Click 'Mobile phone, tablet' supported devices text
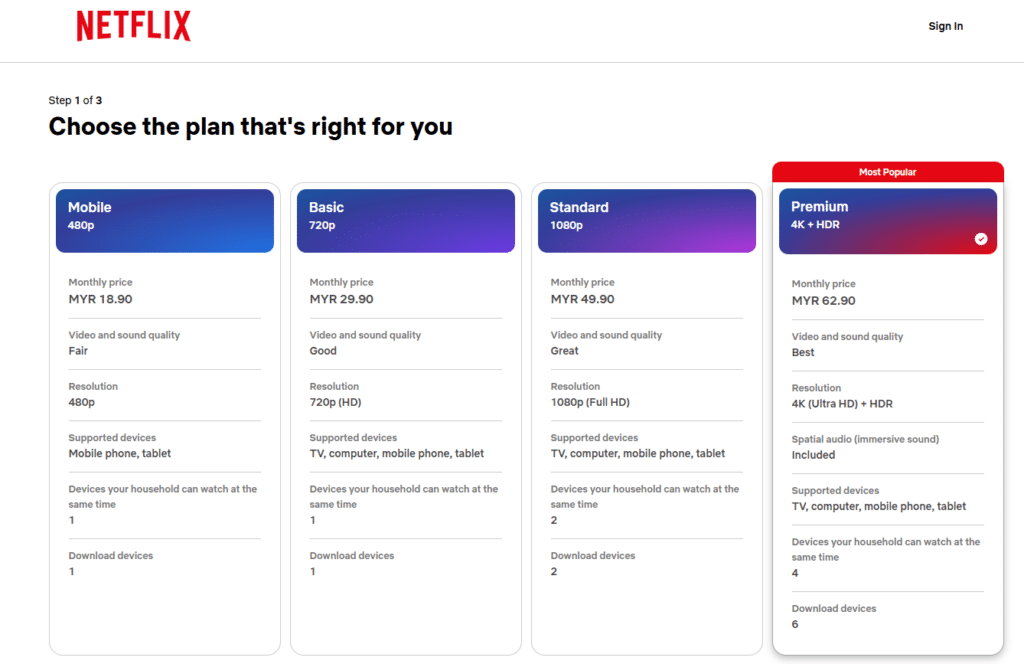 120,453
